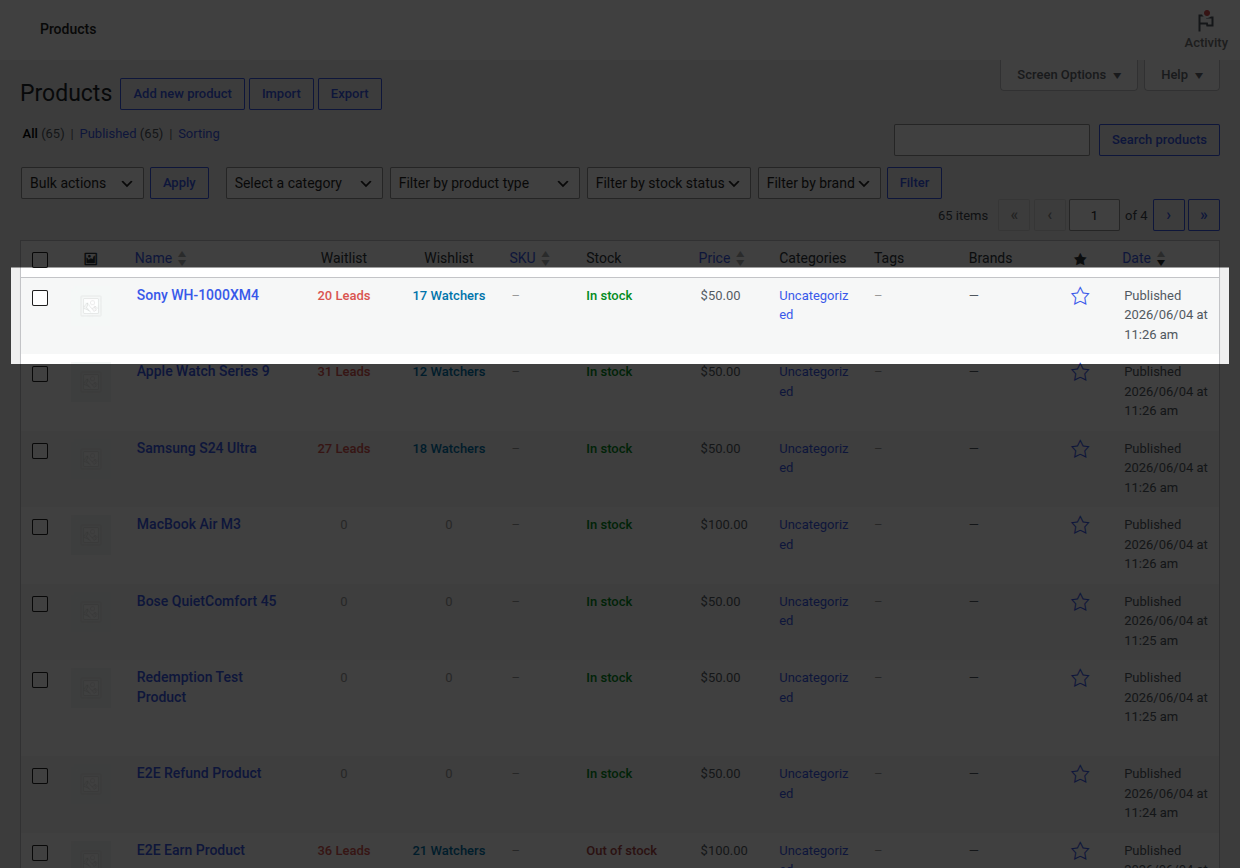Click the Export button
Screen dimensions: 1240x868
tap(350, 94)
